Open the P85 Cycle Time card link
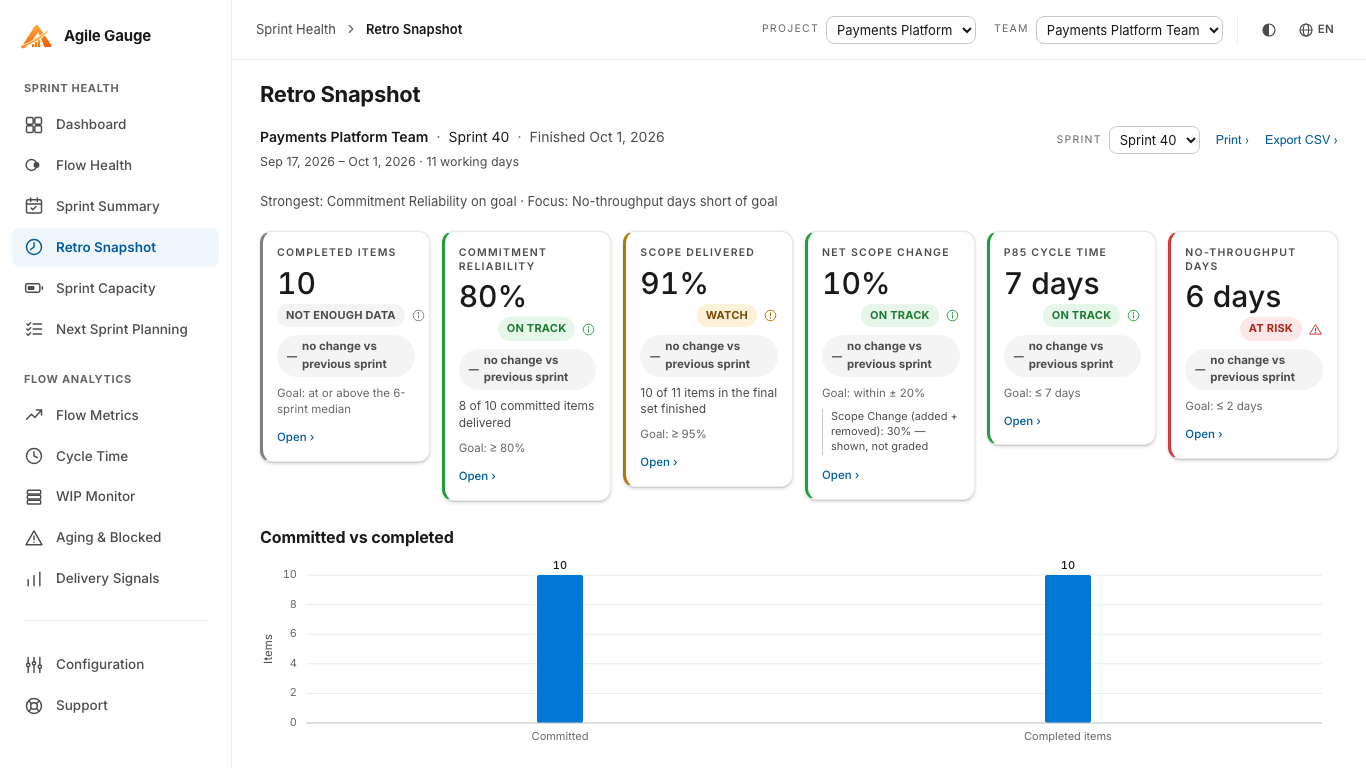Screen dimensions: 1366x768 [1022, 421]
